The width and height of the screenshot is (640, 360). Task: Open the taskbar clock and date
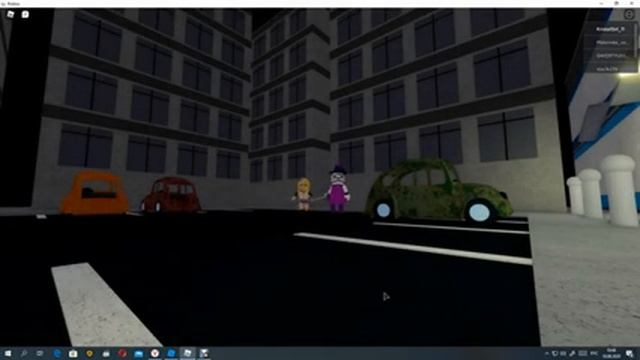click(x=611, y=353)
